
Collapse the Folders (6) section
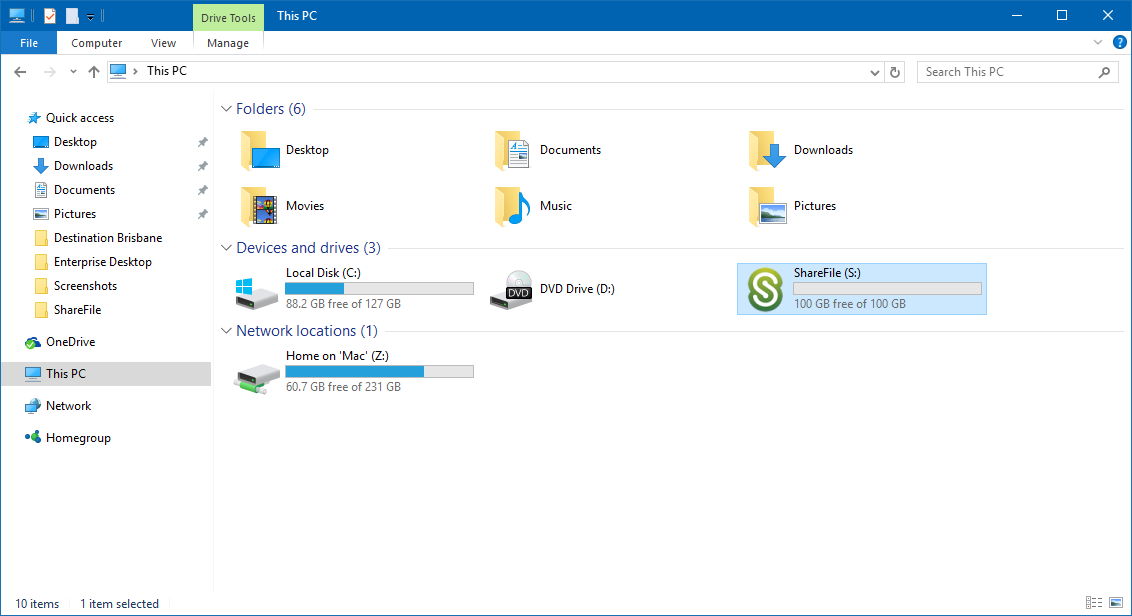[226, 108]
